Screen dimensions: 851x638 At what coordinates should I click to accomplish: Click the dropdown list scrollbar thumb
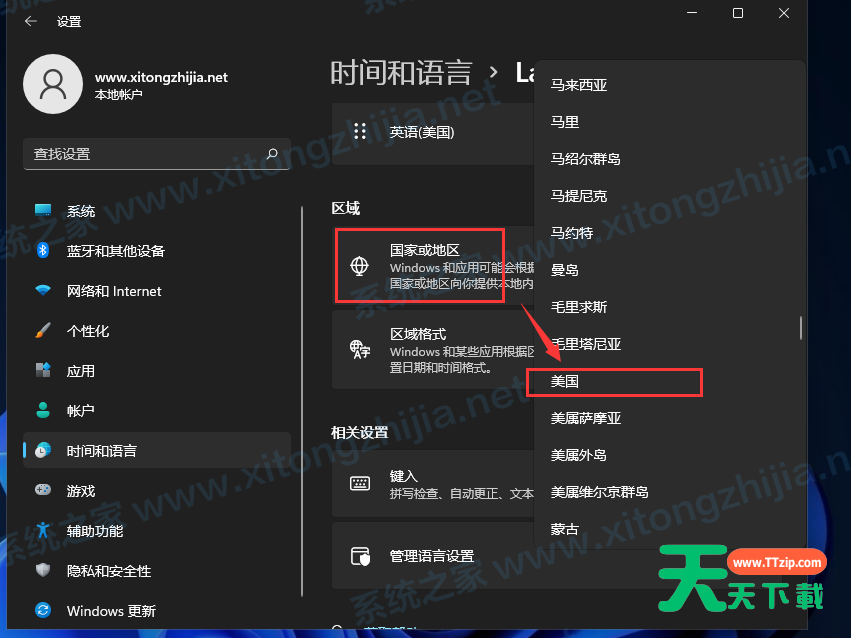(x=801, y=328)
